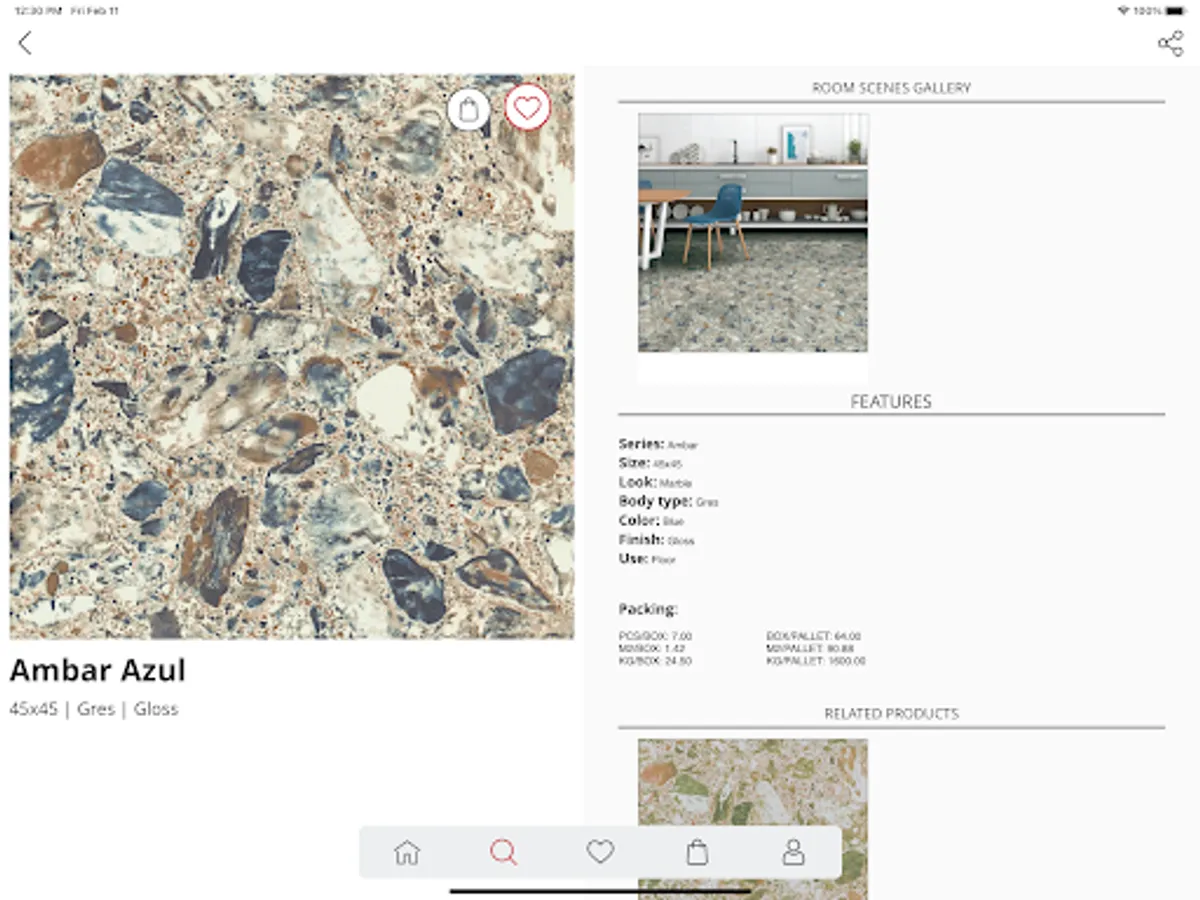The width and height of the screenshot is (1200, 900).
Task: Tap the battery indicator in status bar
Action: [1174, 10]
